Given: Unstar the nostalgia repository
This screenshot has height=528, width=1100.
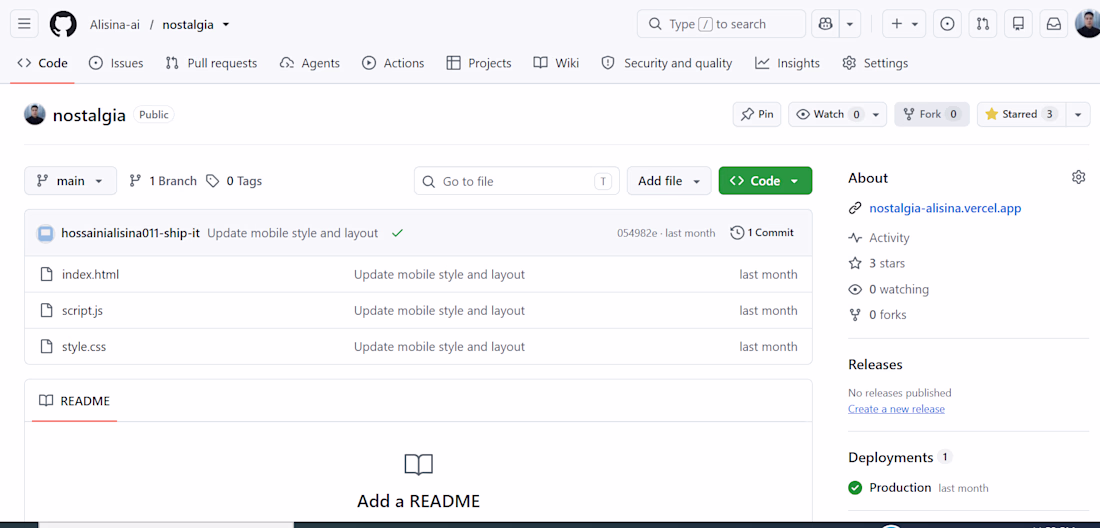Looking at the screenshot, I should 1021,114.
